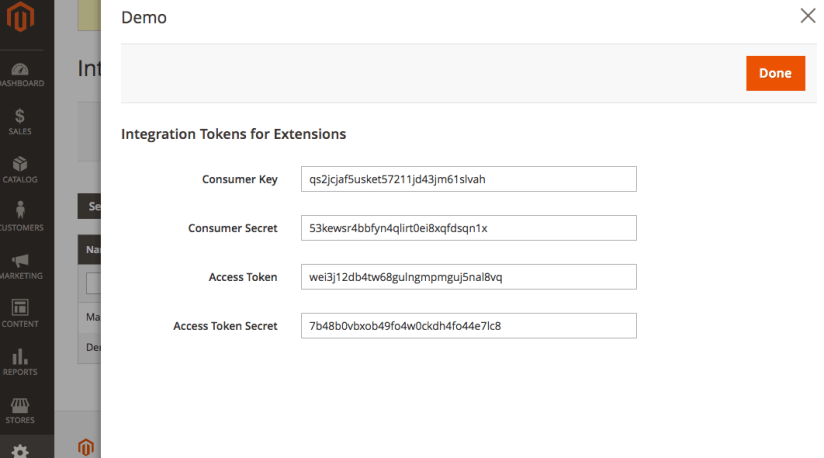Click the Integration Tokens for Extensions heading
824x458 pixels.
pos(233,133)
